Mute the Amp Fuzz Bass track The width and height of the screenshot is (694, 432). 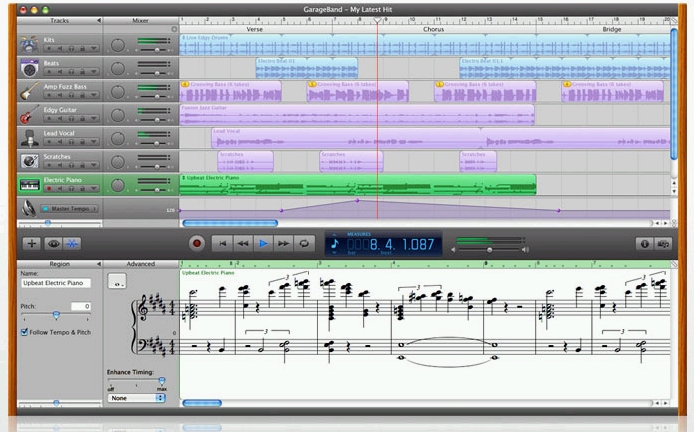[60, 95]
